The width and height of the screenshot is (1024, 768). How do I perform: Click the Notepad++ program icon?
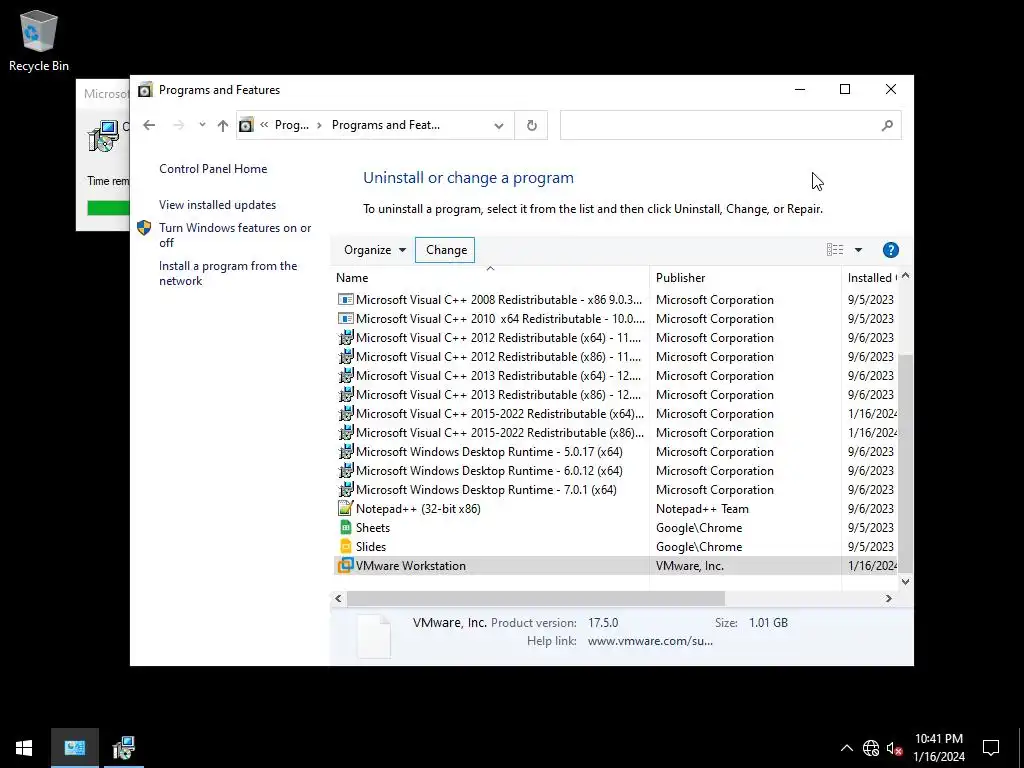(x=345, y=509)
